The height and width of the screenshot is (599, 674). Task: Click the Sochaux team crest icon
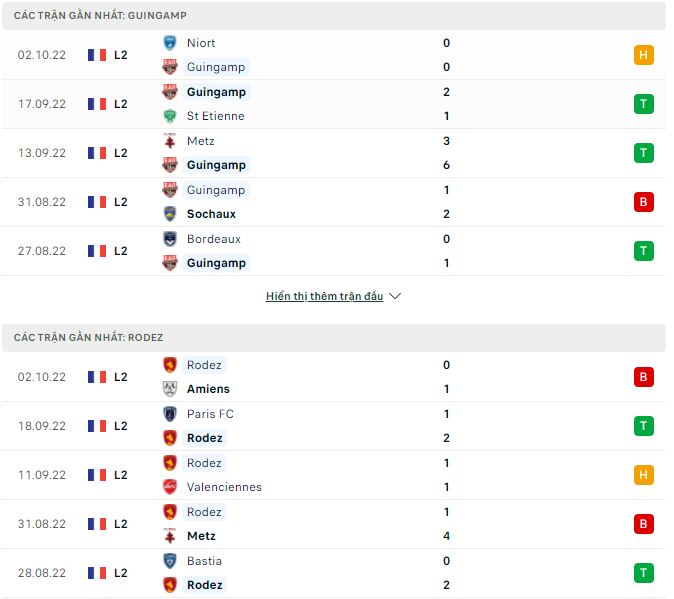(x=170, y=214)
